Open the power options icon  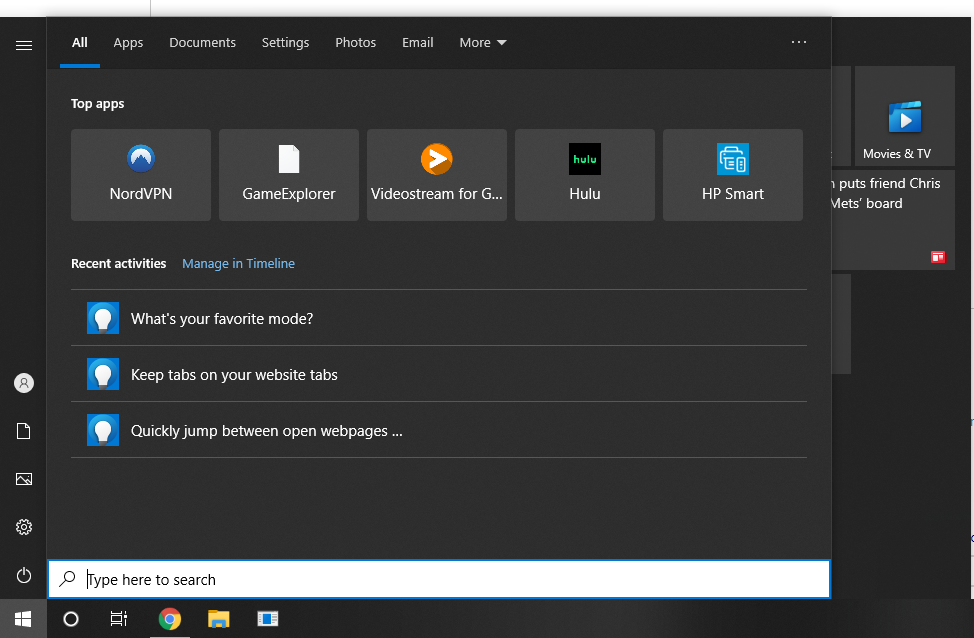tap(23, 575)
